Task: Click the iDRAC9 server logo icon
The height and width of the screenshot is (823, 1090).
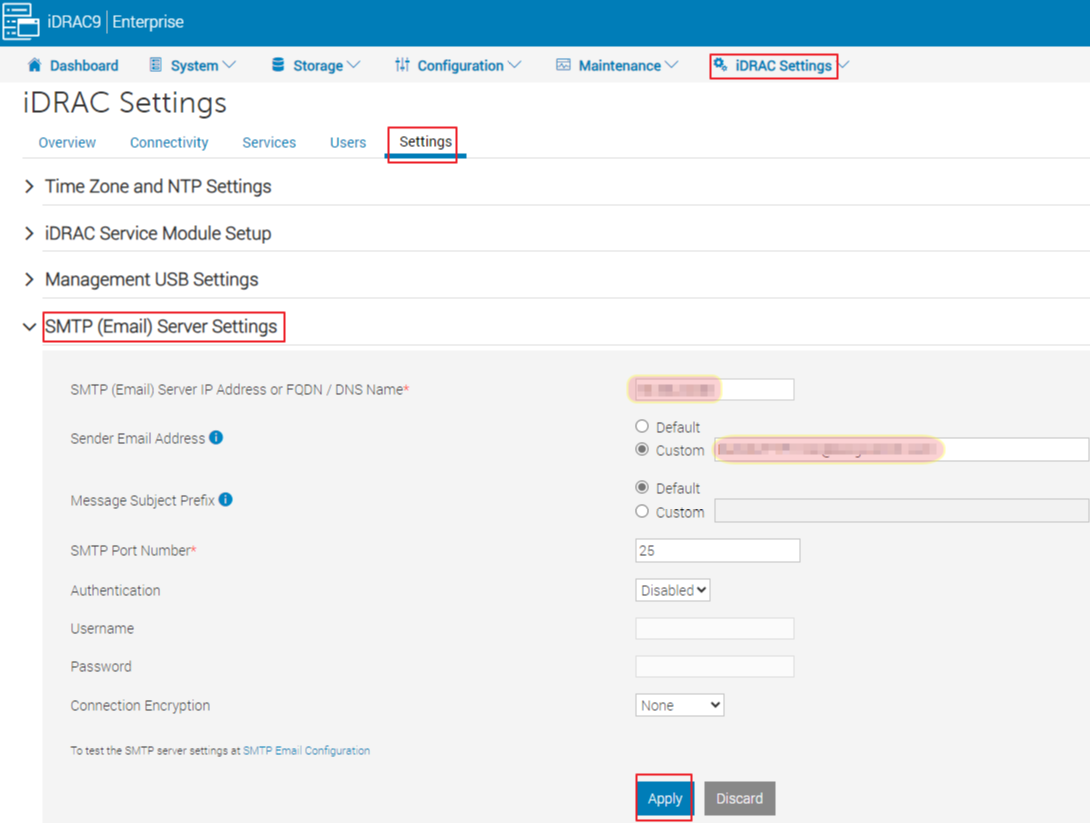Action: point(21,21)
